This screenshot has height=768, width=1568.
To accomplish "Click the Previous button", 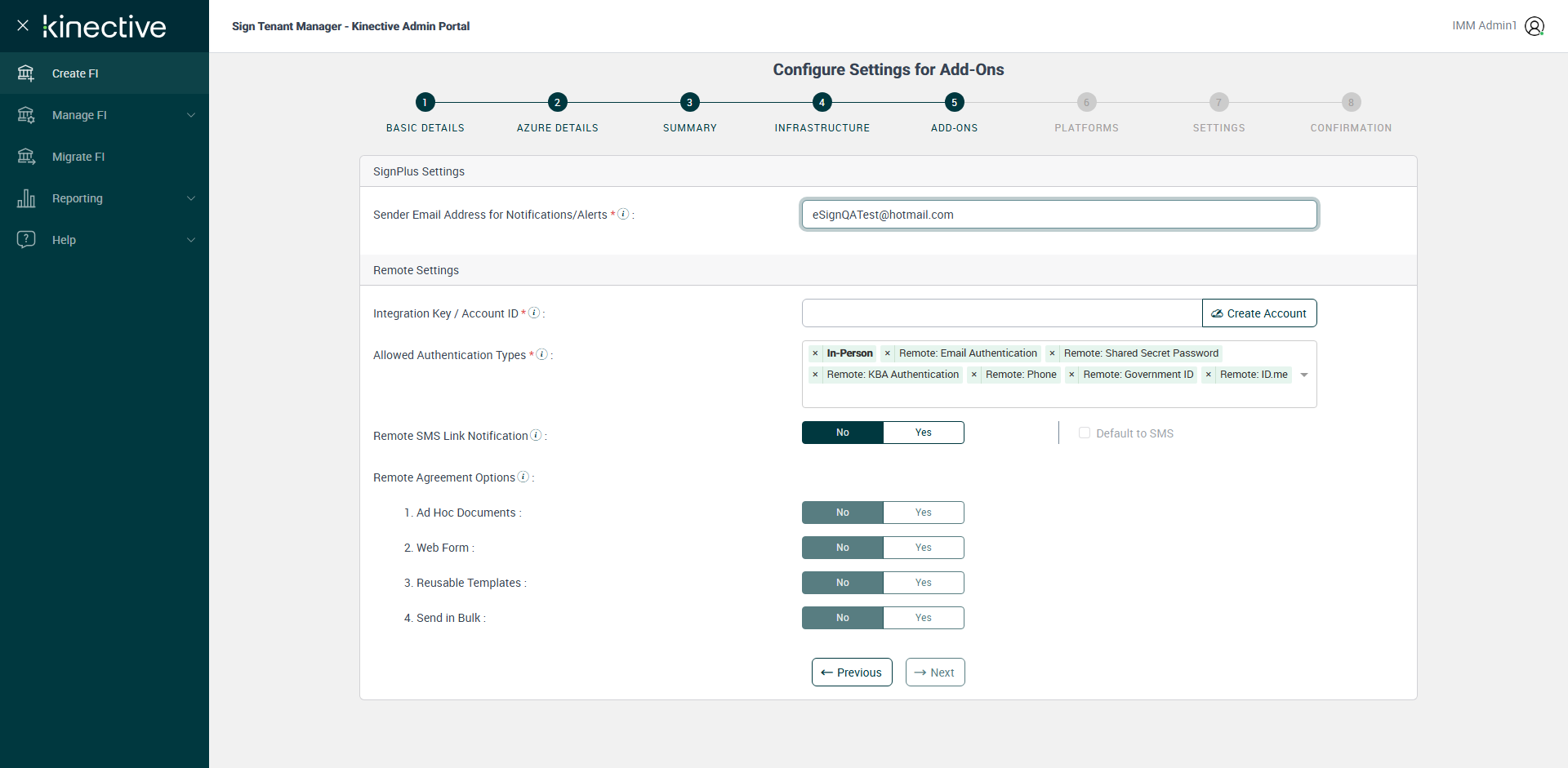I will (852, 673).
